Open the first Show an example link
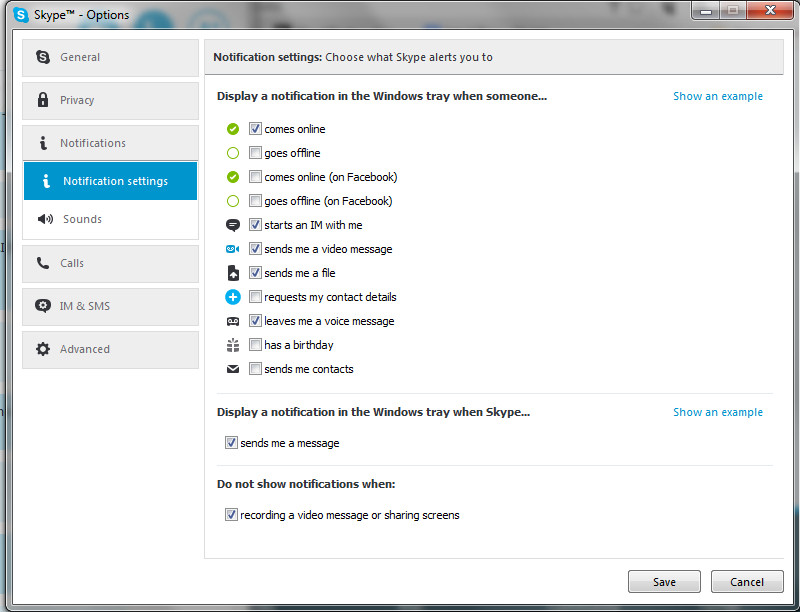Screen dimensions: 800x612 [717, 97]
